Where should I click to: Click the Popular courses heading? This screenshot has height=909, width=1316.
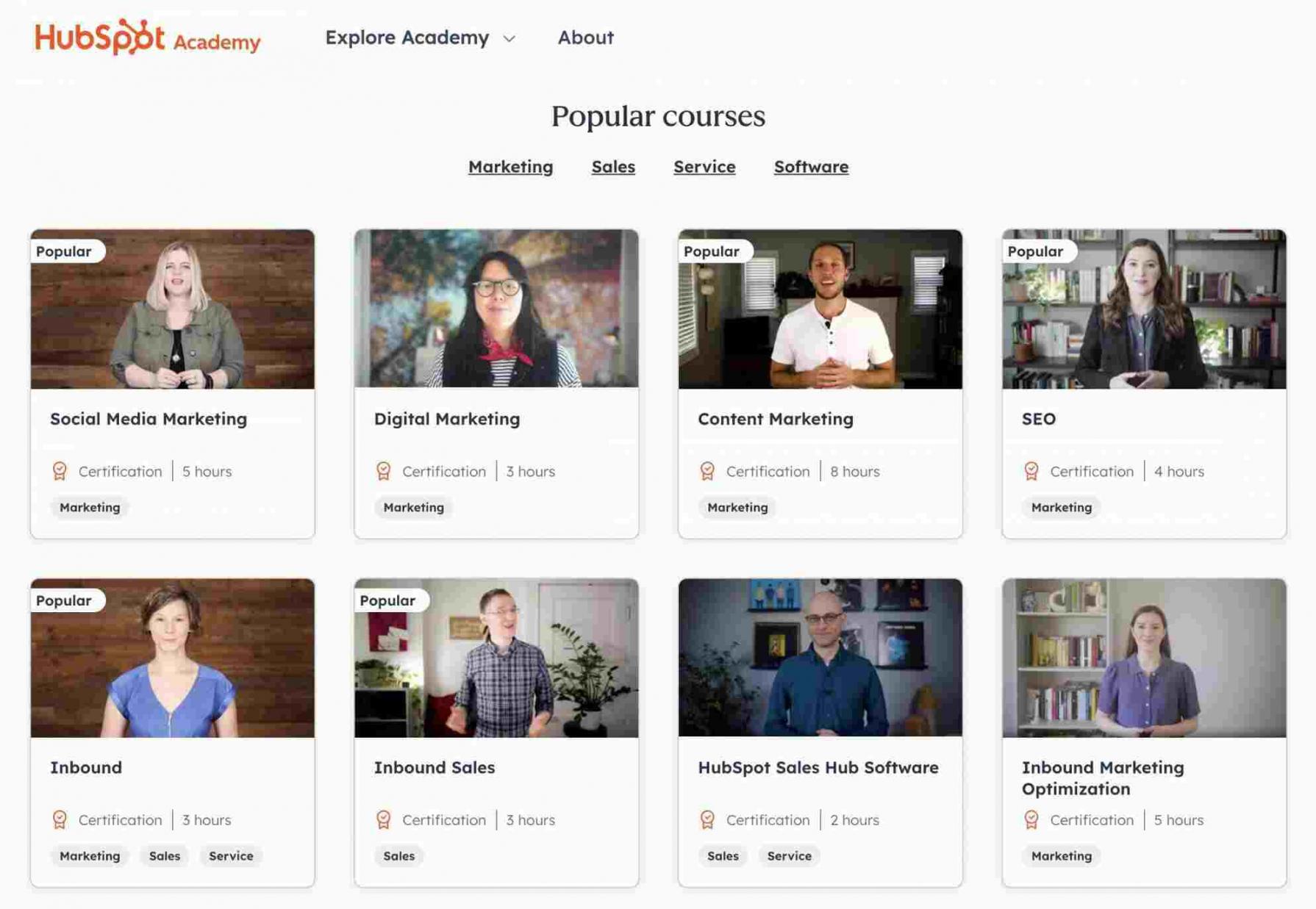tap(658, 115)
